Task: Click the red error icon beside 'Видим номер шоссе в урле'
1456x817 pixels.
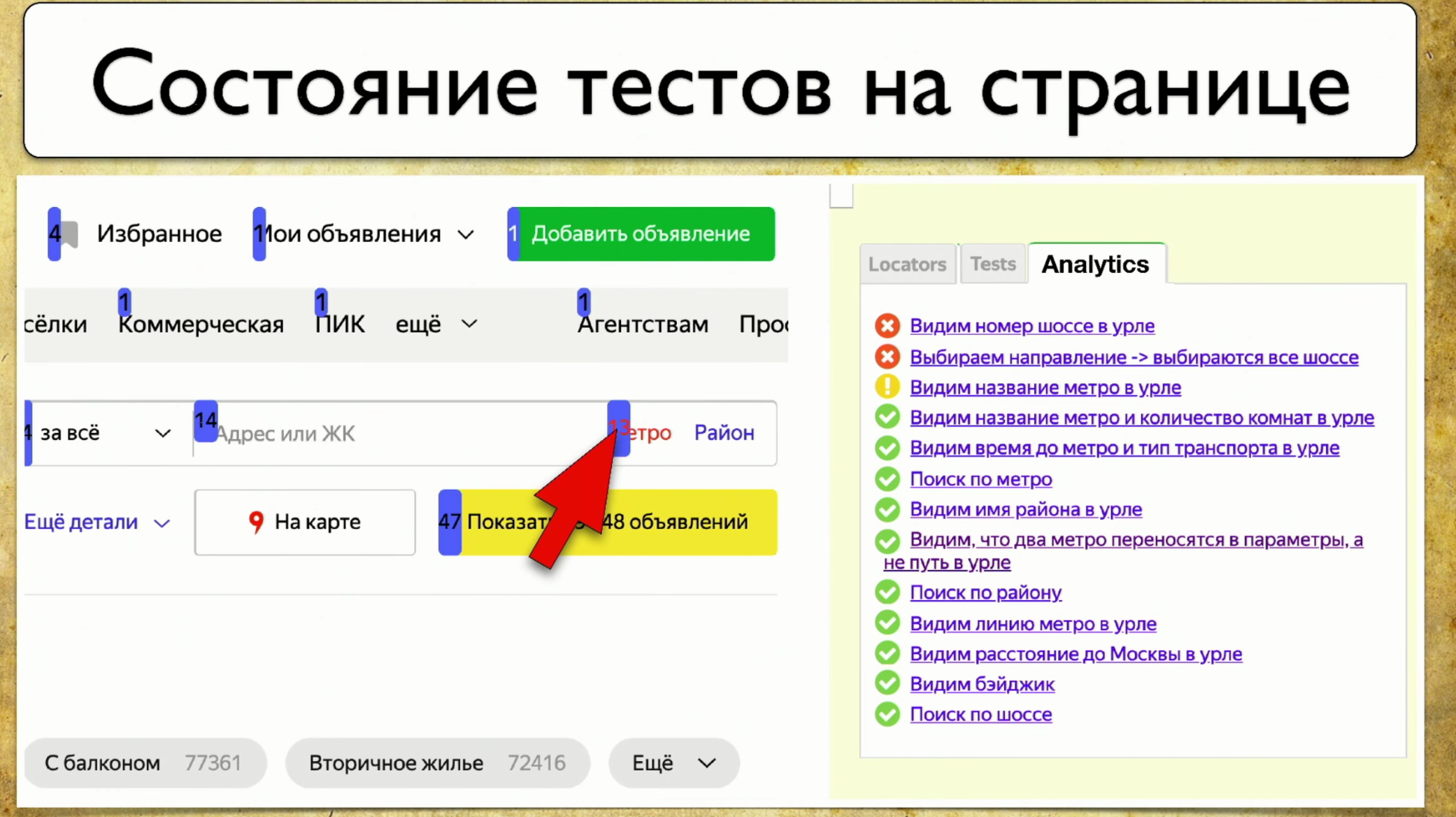Action: coord(887,325)
